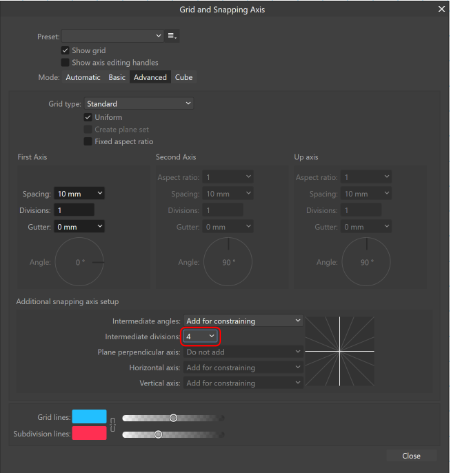
Task: Select the Basic mode tab
Action: [117, 77]
